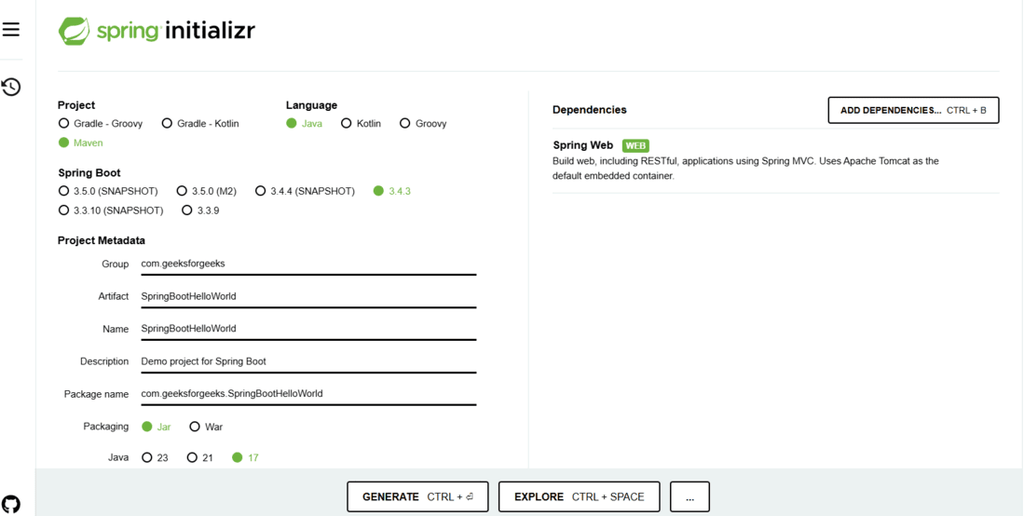Click the Packaging label
The height and width of the screenshot is (516, 1024).
pyautogui.click(x=106, y=427)
